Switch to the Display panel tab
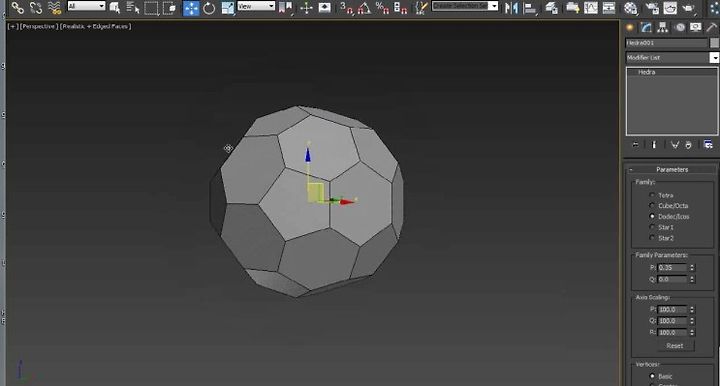Viewport: 720px width, 386px height. pos(696,28)
